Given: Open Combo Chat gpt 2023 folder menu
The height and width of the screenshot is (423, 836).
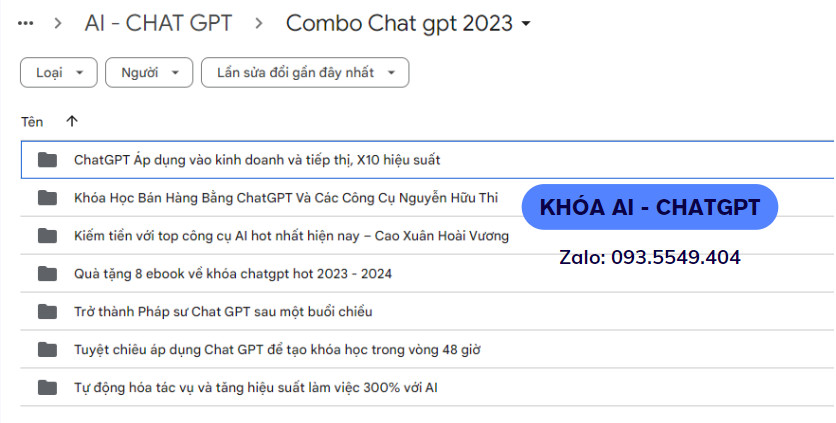Looking at the screenshot, I should tap(409, 22).
